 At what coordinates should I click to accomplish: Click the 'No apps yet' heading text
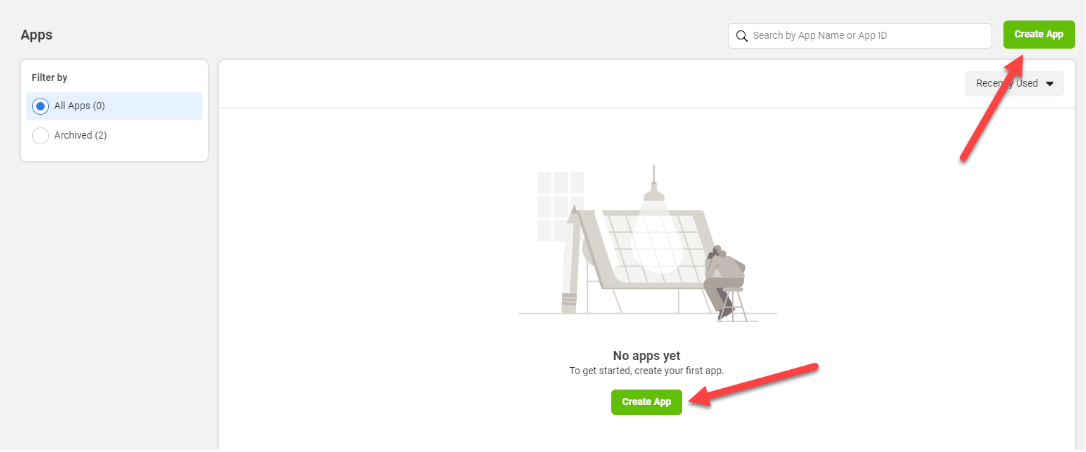tap(646, 356)
